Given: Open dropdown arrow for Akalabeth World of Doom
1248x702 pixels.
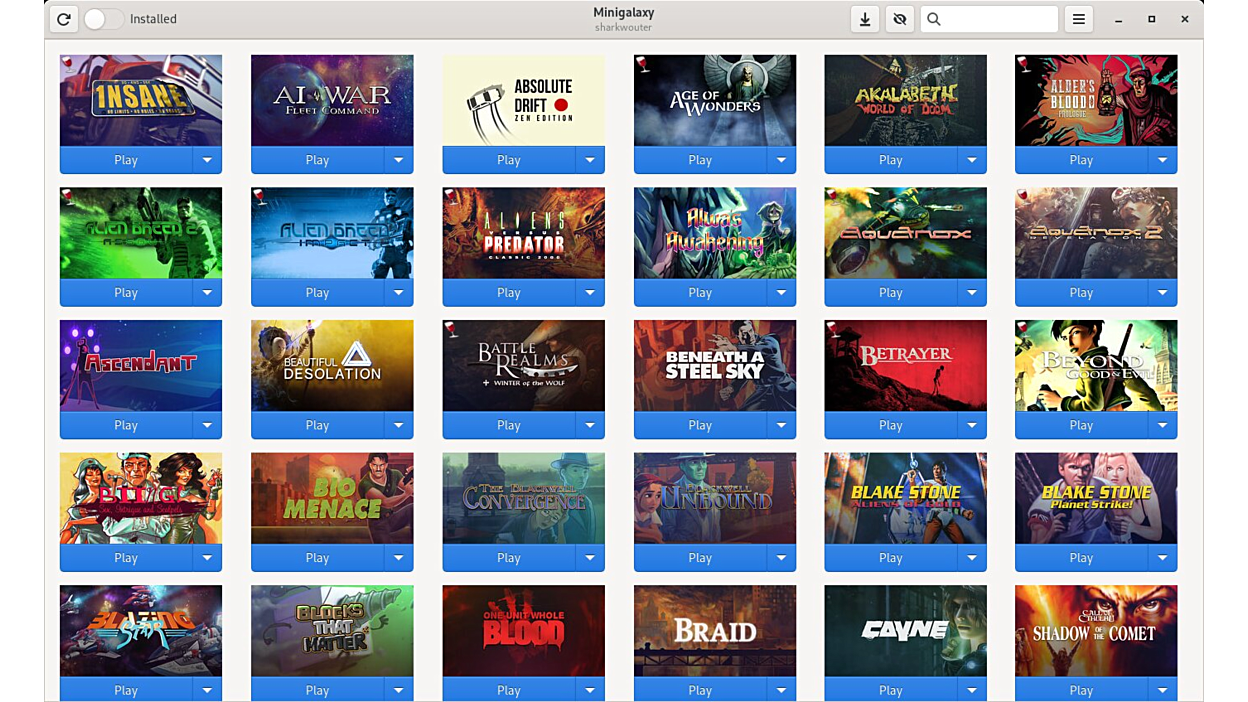Looking at the screenshot, I should [972, 160].
